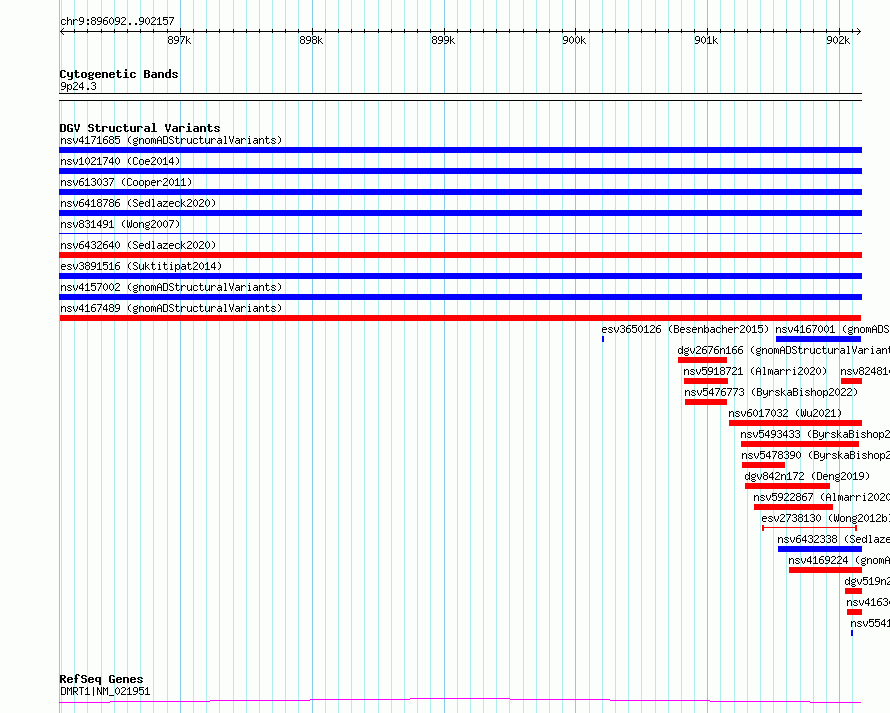
Task: Click the small esv3650126 (Besenbacher2015) blue marker
Action: pyautogui.click(x=603, y=339)
